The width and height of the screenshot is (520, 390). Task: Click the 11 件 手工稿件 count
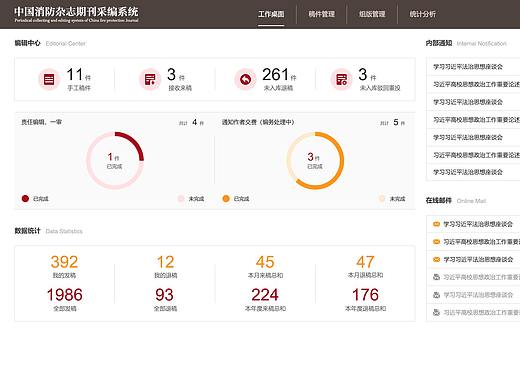pos(79,79)
